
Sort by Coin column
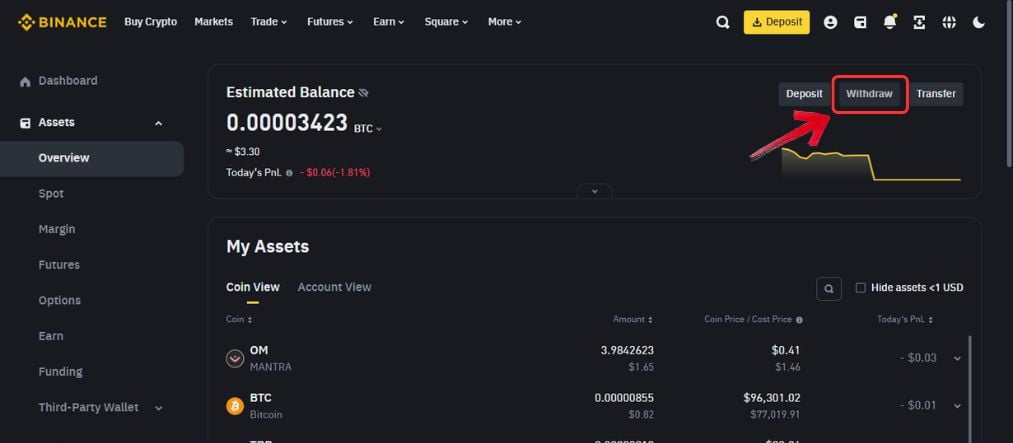(x=239, y=320)
